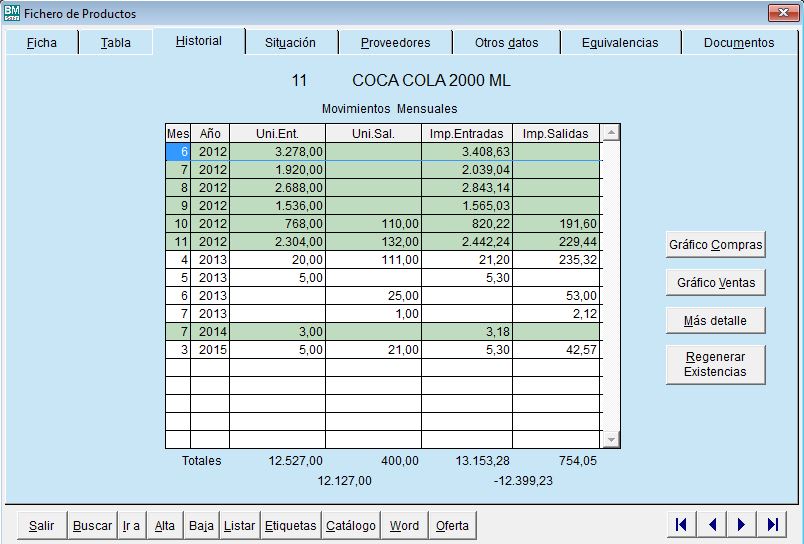
Task: Jump to the last product record
Action: tap(772, 525)
